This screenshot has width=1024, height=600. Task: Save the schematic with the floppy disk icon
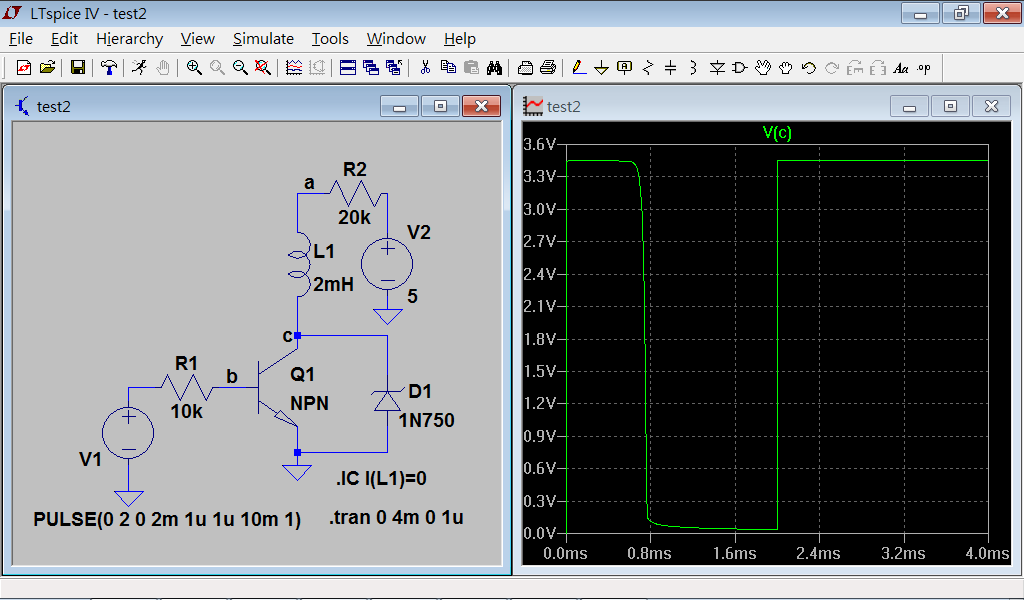(78, 67)
